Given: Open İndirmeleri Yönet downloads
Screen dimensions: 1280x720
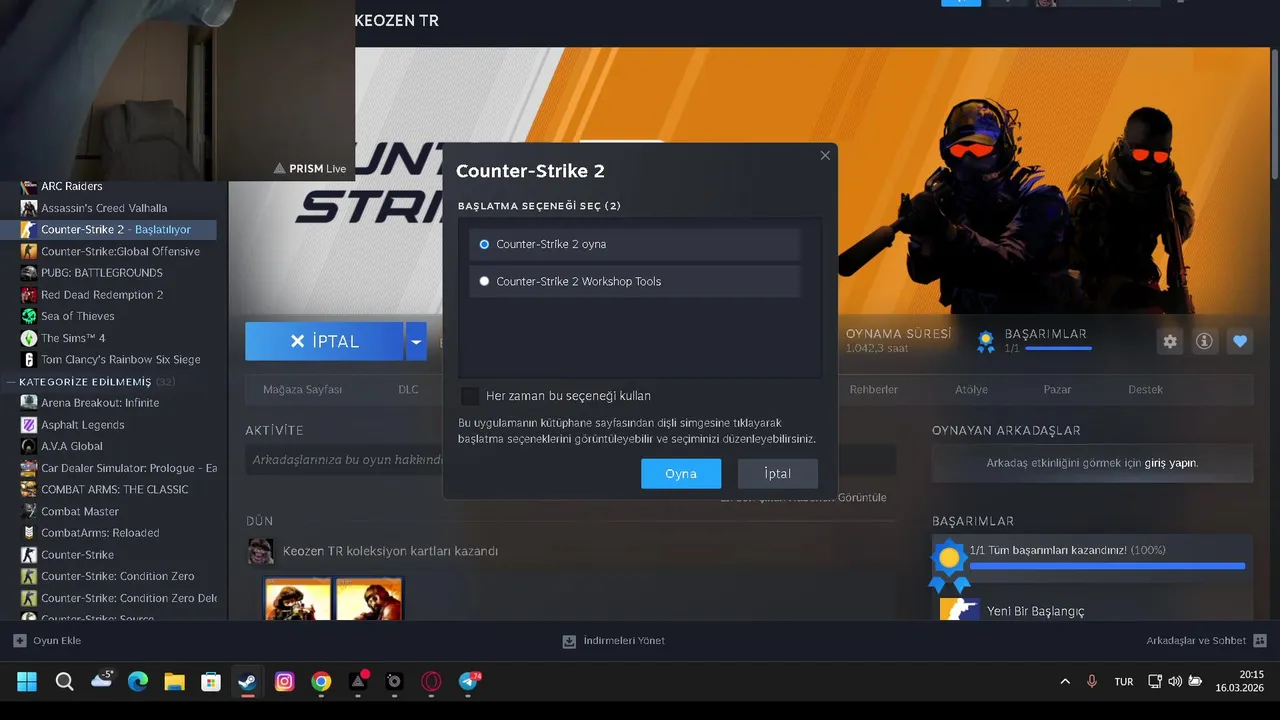Looking at the screenshot, I should click(x=613, y=640).
